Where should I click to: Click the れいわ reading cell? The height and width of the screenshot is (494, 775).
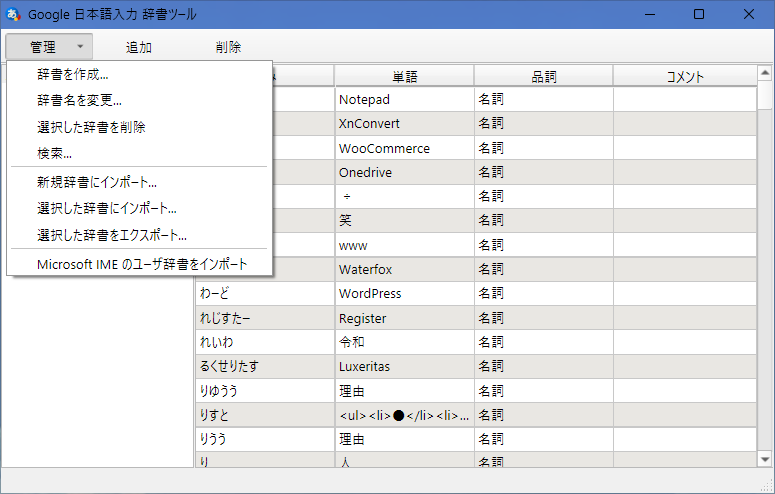pyautogui.click(x=265, y=342)
